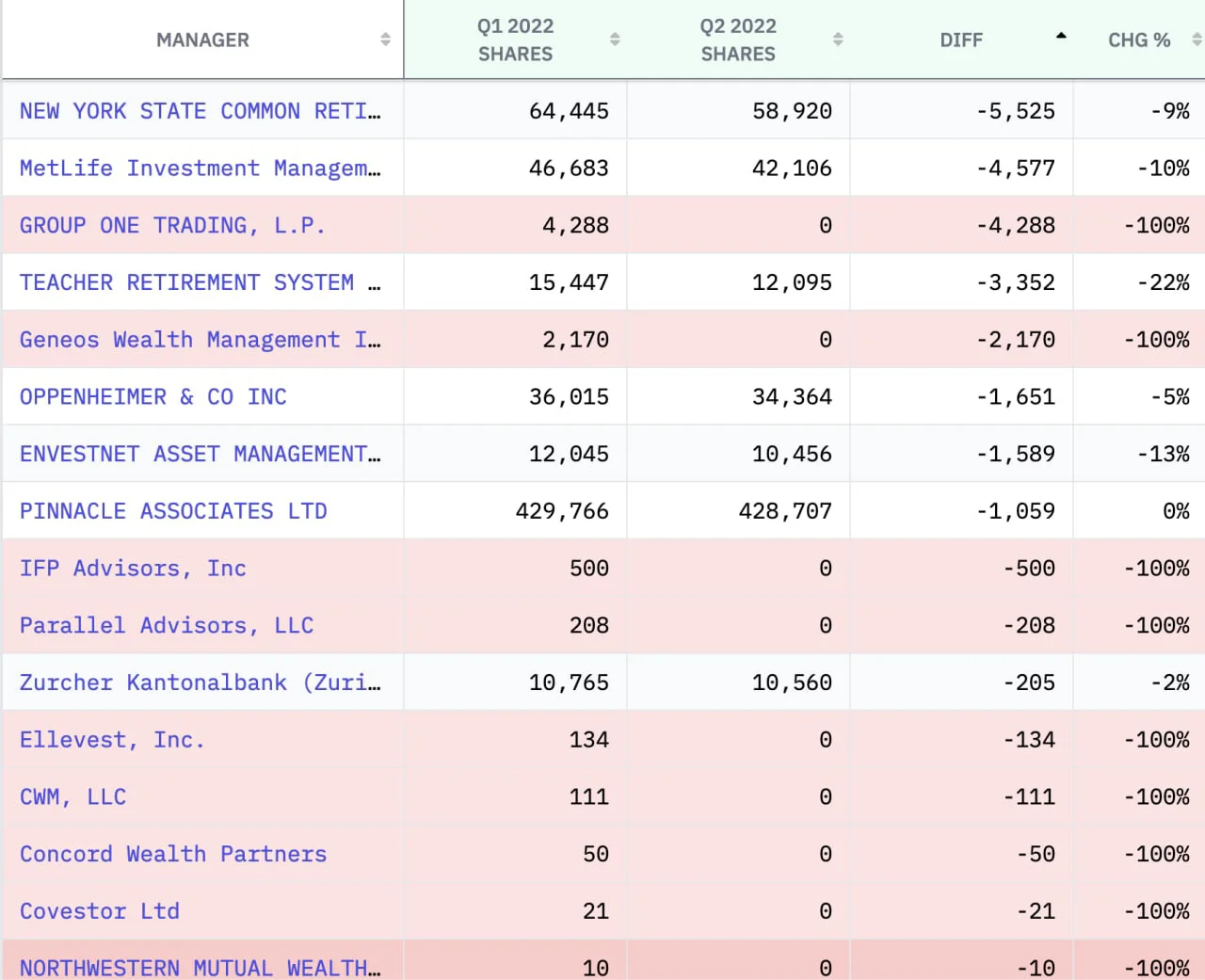Select the -22% change cell

coord(1164,282)
